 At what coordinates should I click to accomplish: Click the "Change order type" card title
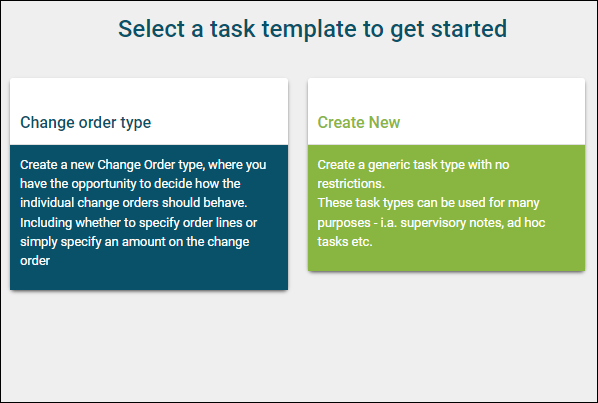click(85, 122)
